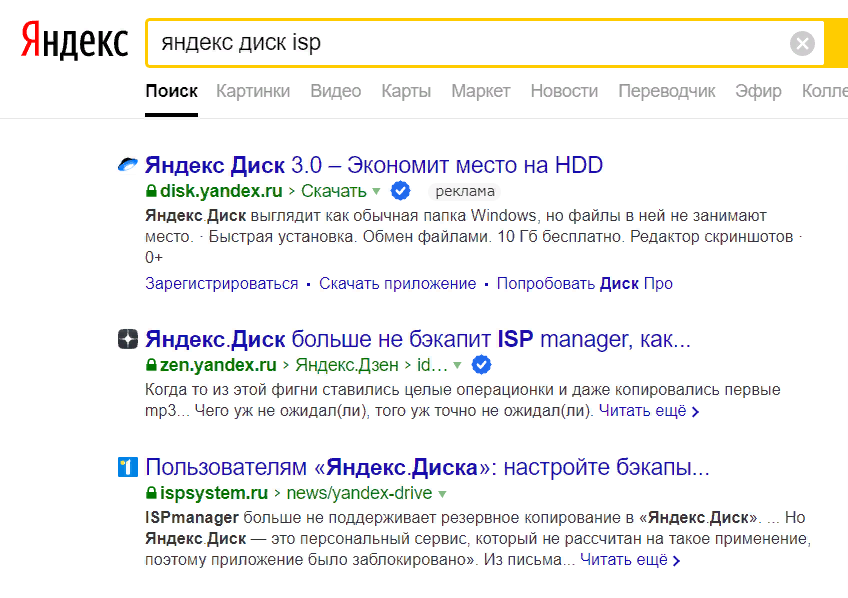Click the news/yandex-drive breadcrumb
This screenshot has height=598, width=848.
359,493
